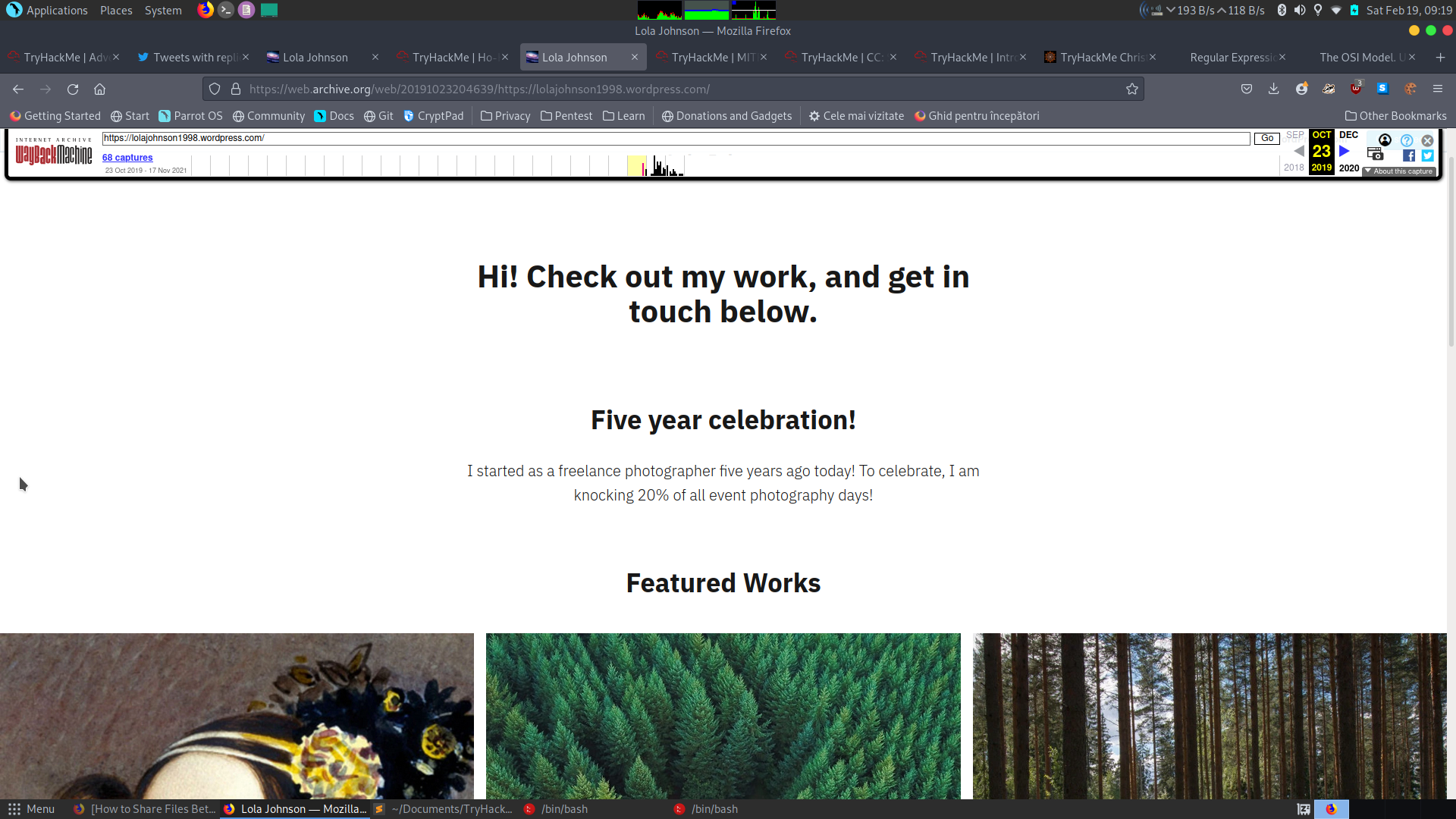Share capture on Facebook
1456x819 pixels.
tap(1408, 155)
